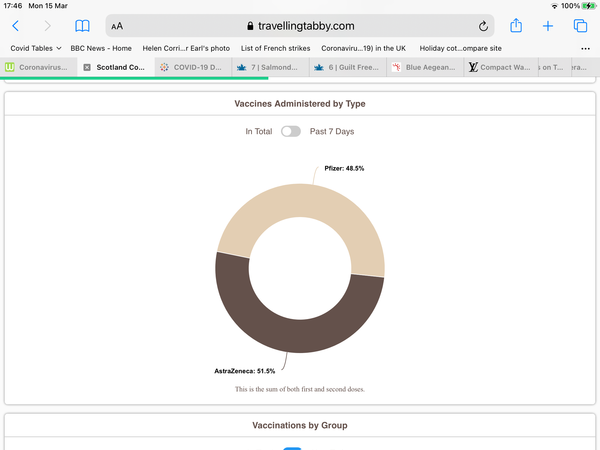Tap the forward navigation arrow
Image resolution: width=600 pixels, height=450 pixels.
click(47, 26)
